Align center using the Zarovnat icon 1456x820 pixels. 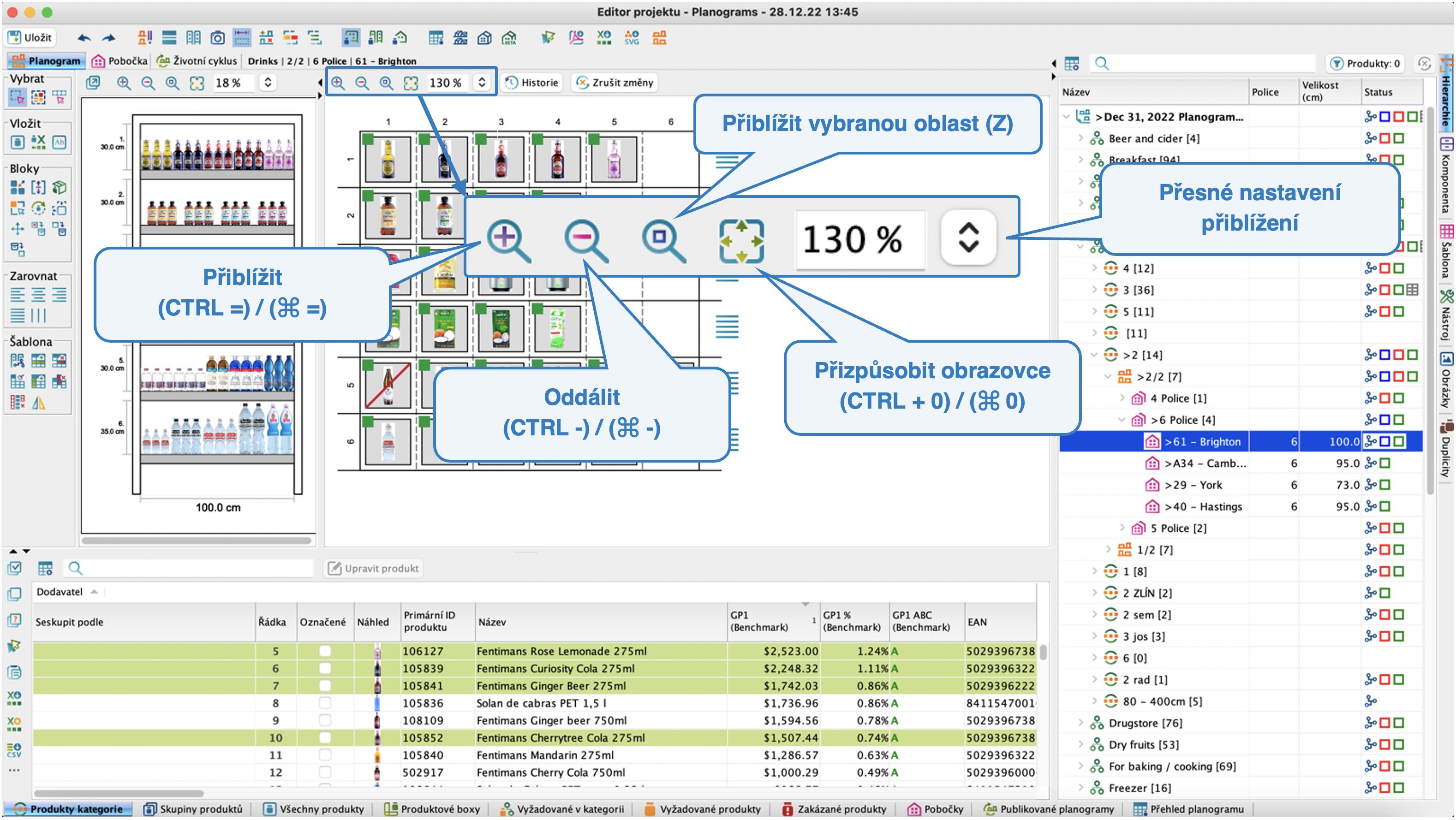tap(38, 294)
